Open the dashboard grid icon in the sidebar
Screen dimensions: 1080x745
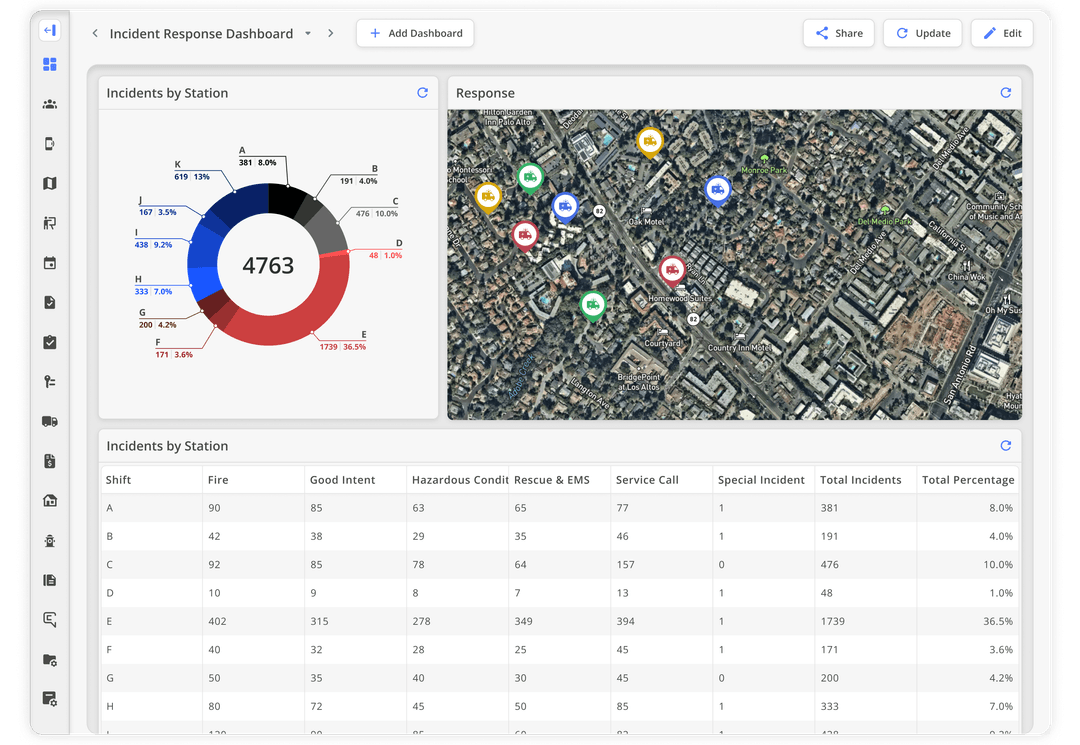coord(49,63)
